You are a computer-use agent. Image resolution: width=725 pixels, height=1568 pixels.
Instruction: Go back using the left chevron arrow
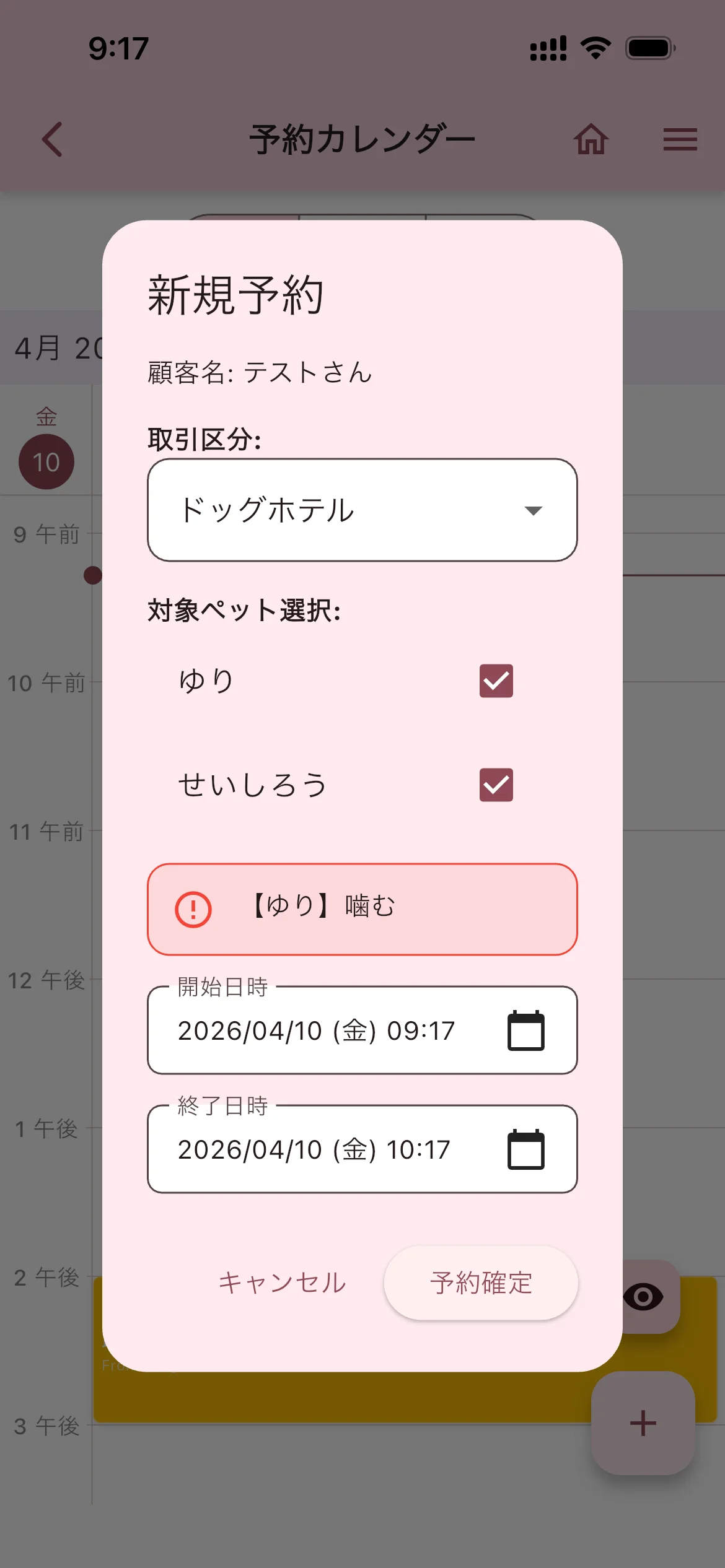52,140
